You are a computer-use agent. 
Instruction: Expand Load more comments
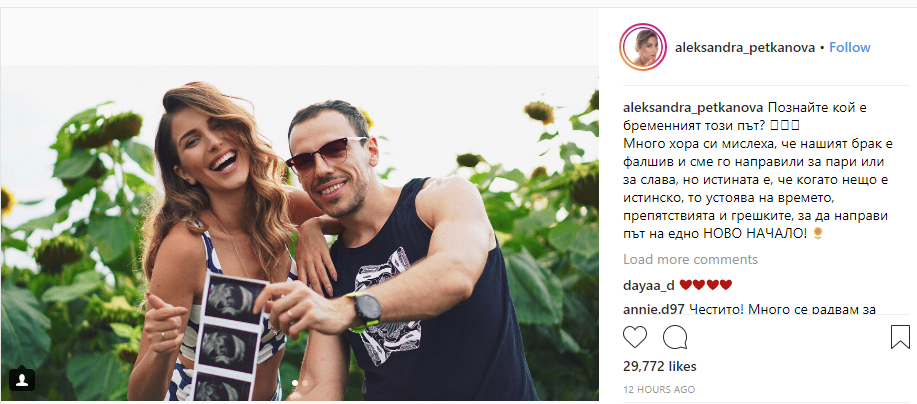coord(690,259)
